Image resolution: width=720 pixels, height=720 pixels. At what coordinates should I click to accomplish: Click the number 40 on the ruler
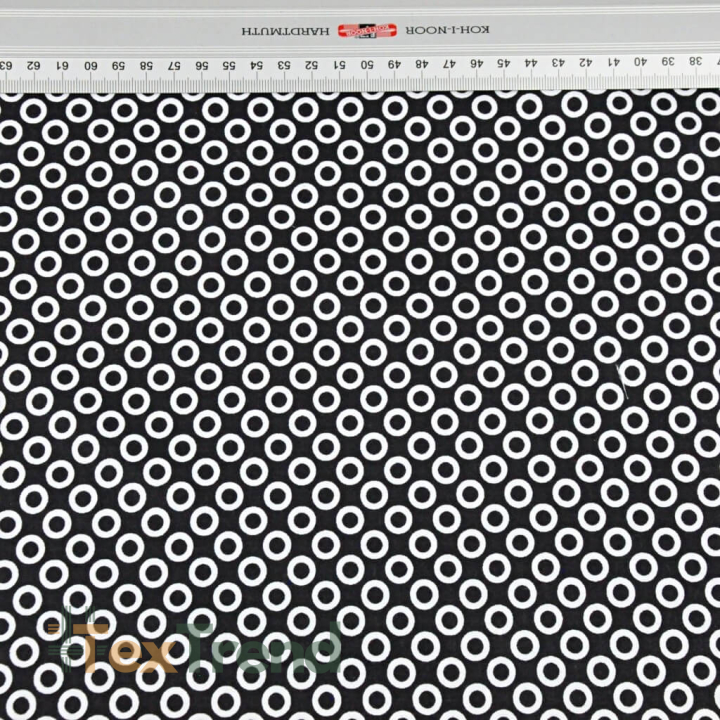[641, 62]
